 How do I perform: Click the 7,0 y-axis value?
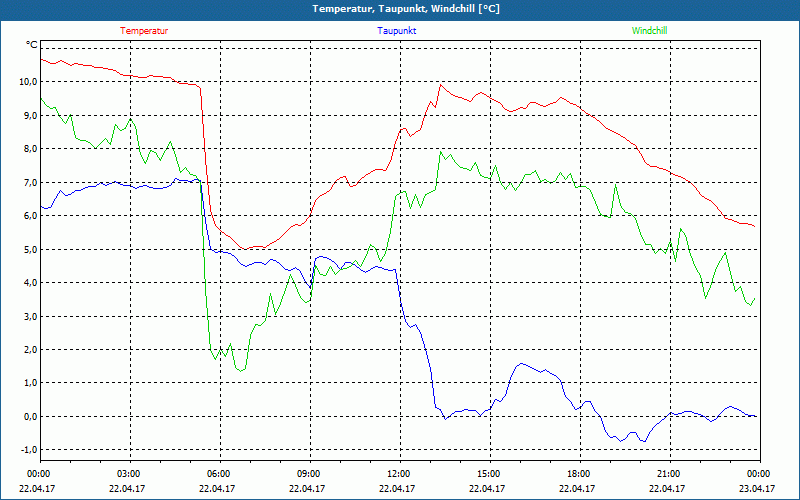pyautogui.click(x=31, y=182)
